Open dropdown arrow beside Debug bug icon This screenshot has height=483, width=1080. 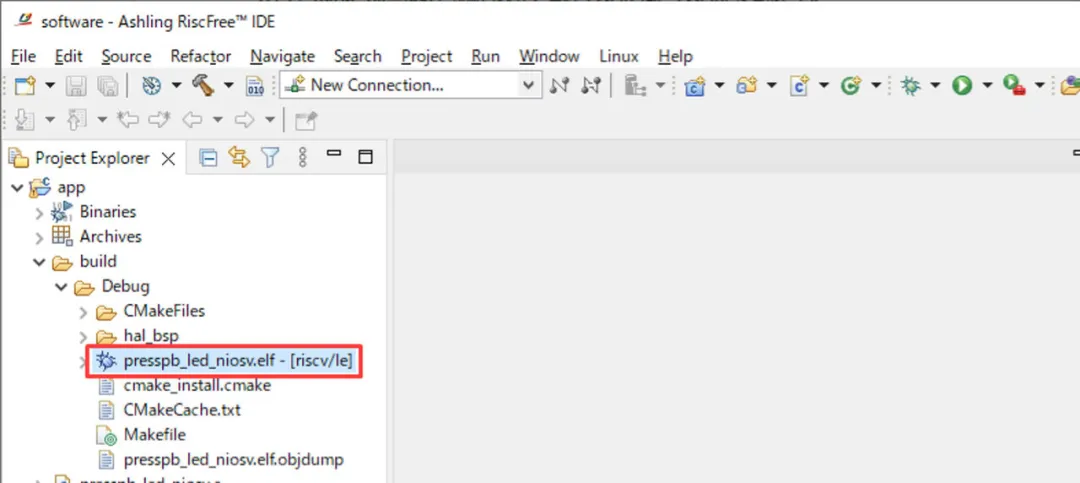point(935,85)
